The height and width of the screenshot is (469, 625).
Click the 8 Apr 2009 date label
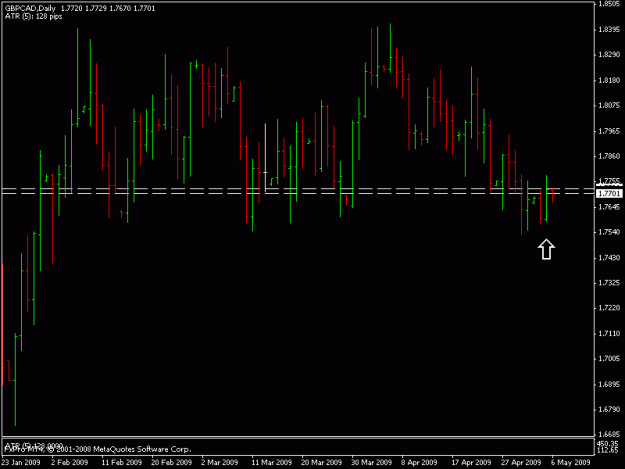(x=419, y=462)
